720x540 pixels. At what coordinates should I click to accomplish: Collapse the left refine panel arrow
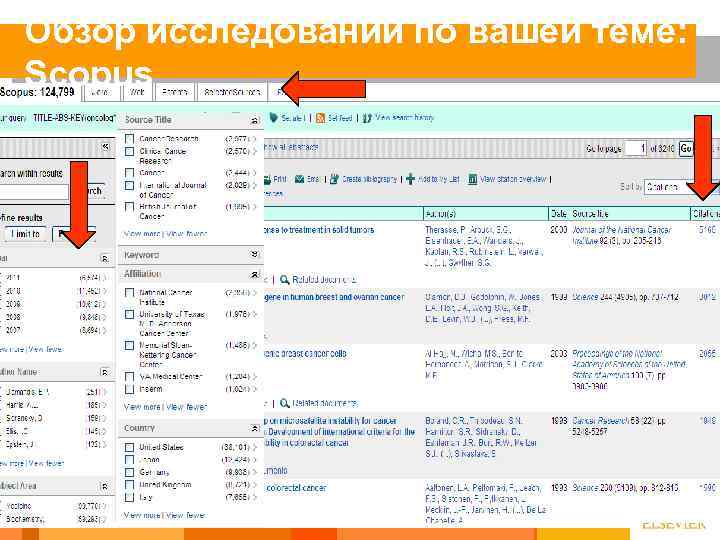106,146
